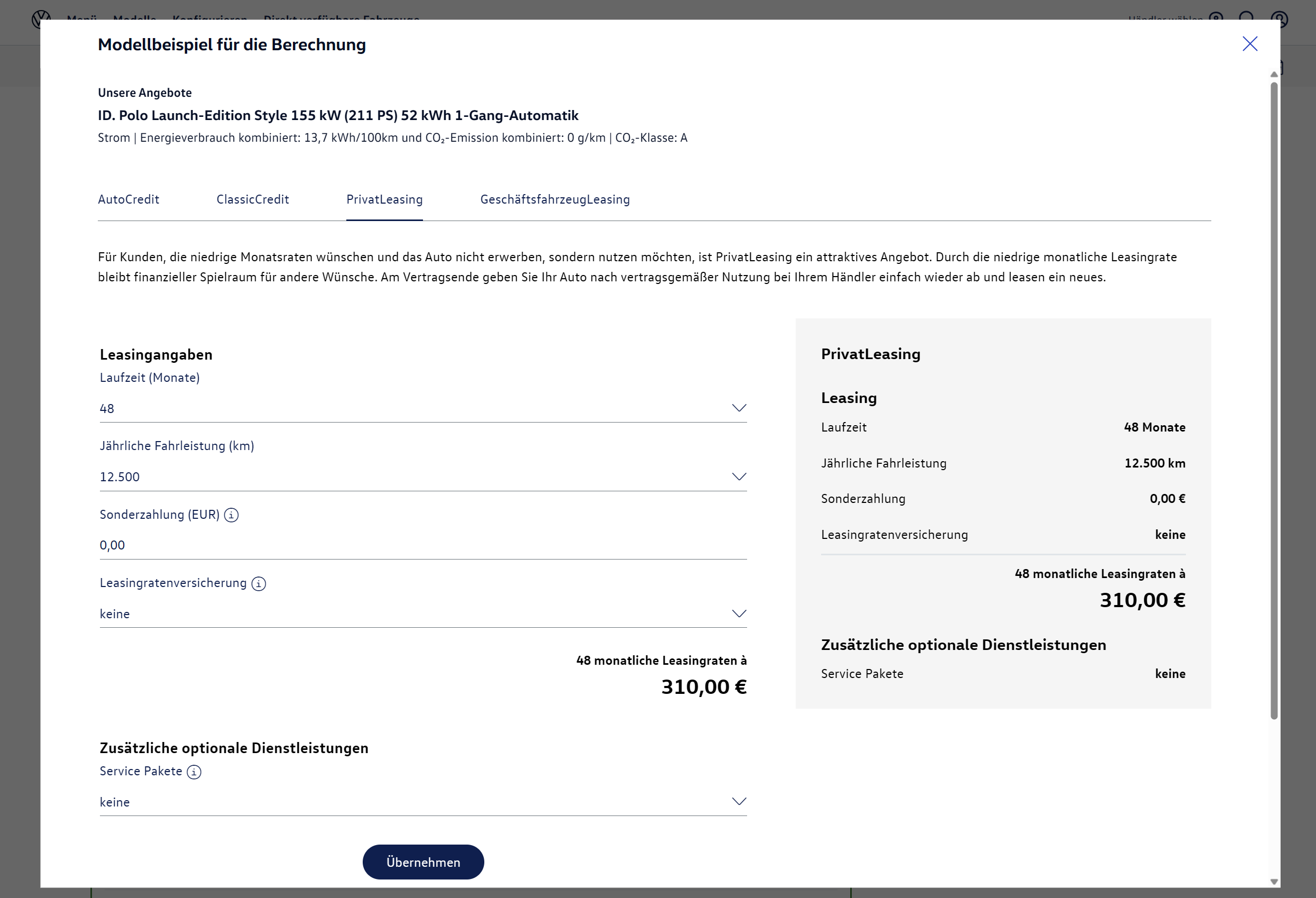Click the search icon in header
The height and width of the screenshot is (898, 1316).
point(1246,17)
